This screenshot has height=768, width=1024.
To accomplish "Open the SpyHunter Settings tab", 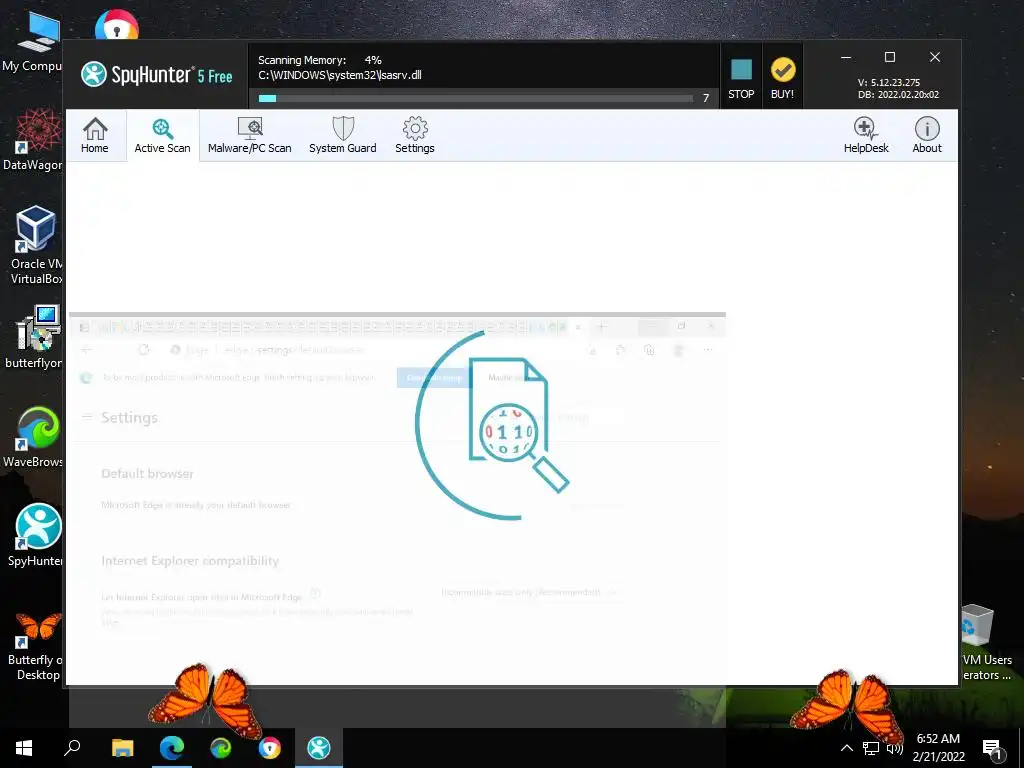I will (415, 135).
